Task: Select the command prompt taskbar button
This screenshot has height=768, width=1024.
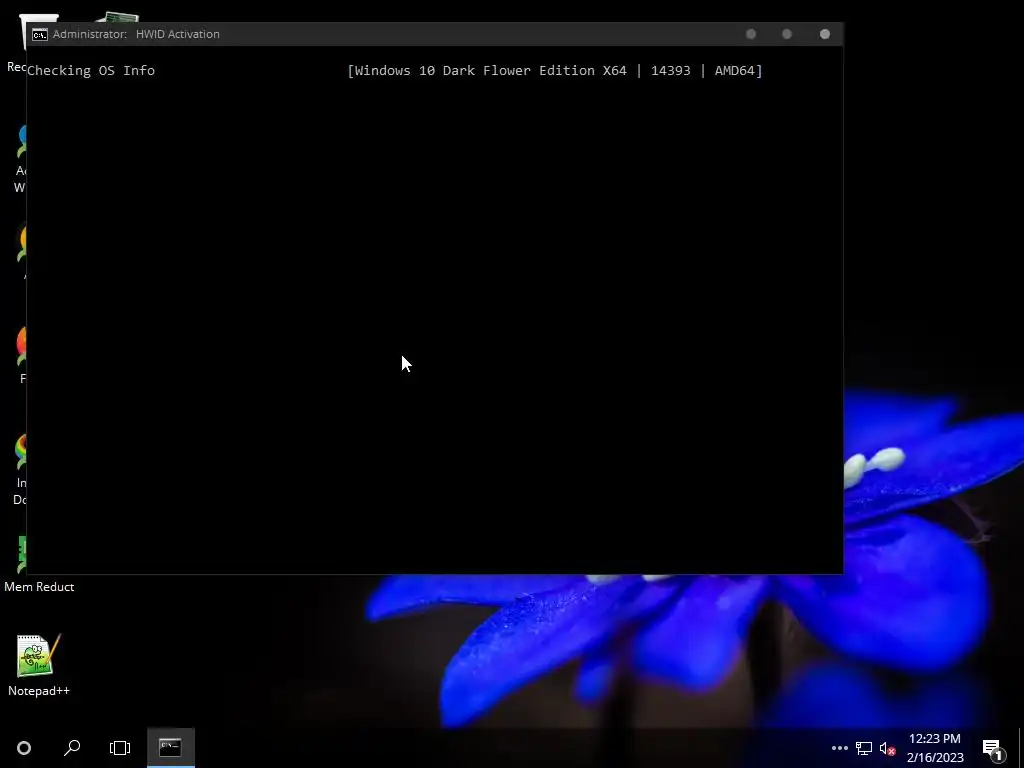Action: point(170,748)
